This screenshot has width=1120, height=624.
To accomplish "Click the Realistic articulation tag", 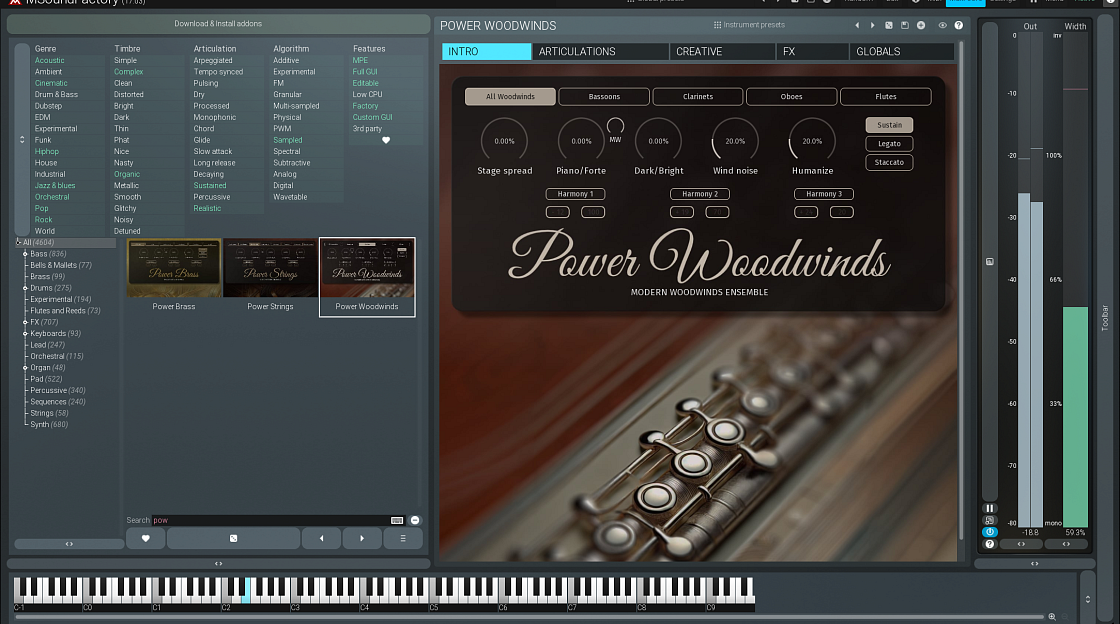I will point(207,208).
